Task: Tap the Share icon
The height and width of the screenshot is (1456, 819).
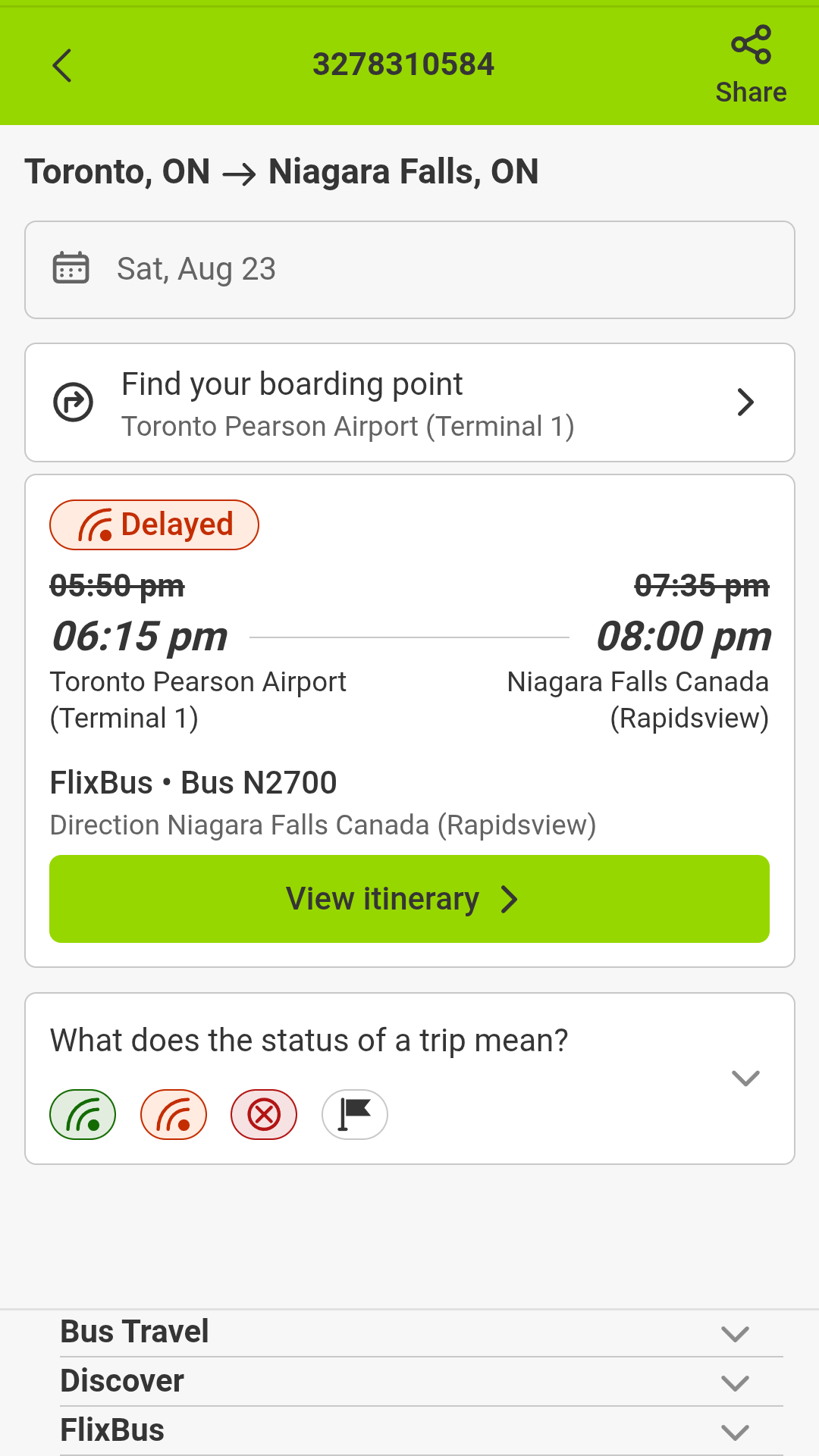Action: (x=751, y=45)
